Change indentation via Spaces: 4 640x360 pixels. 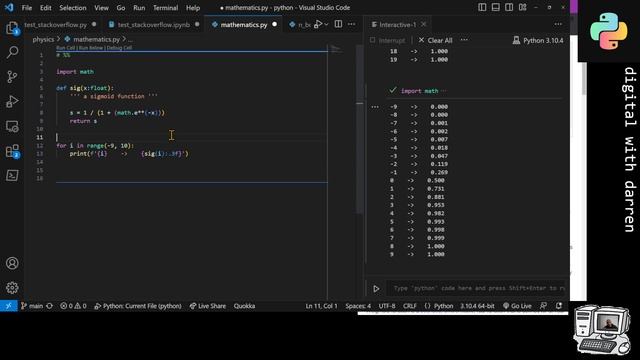(x=358, y=306)
